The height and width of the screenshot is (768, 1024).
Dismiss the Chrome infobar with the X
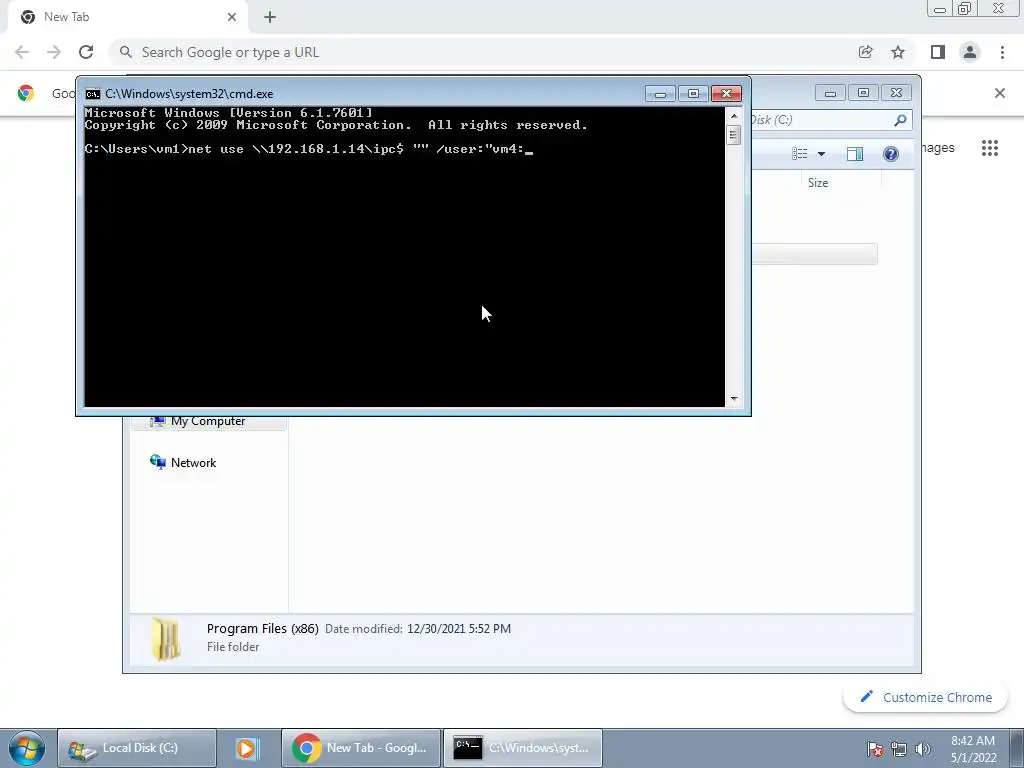(1000, 93)
